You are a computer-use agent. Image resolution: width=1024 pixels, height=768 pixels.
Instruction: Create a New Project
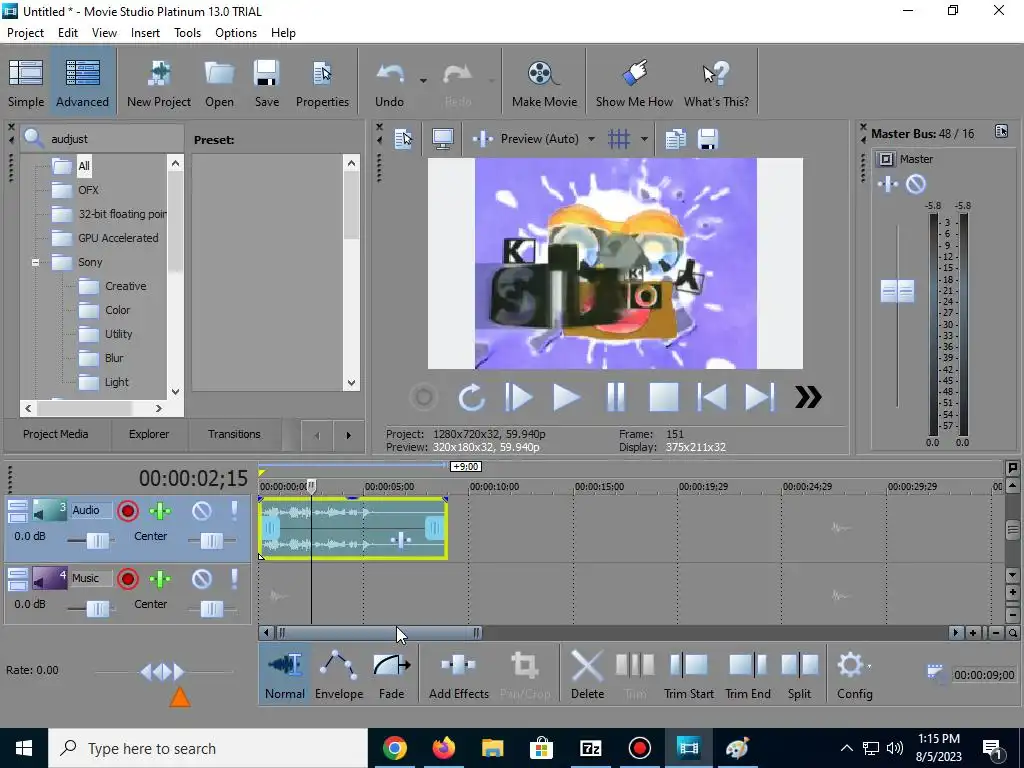click(x=159, y=83)
